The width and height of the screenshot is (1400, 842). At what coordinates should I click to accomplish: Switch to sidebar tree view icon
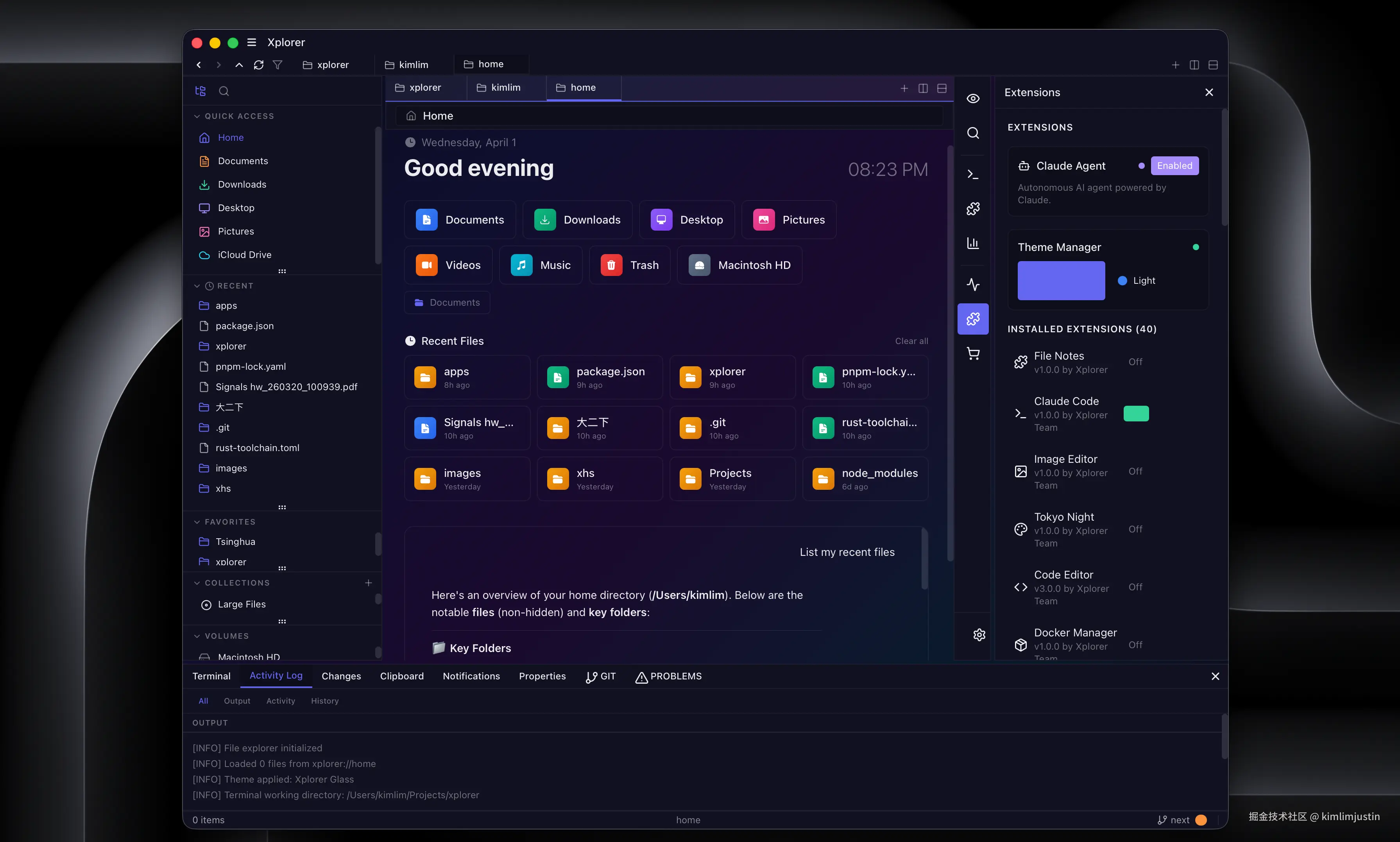(x=200, y=91)
